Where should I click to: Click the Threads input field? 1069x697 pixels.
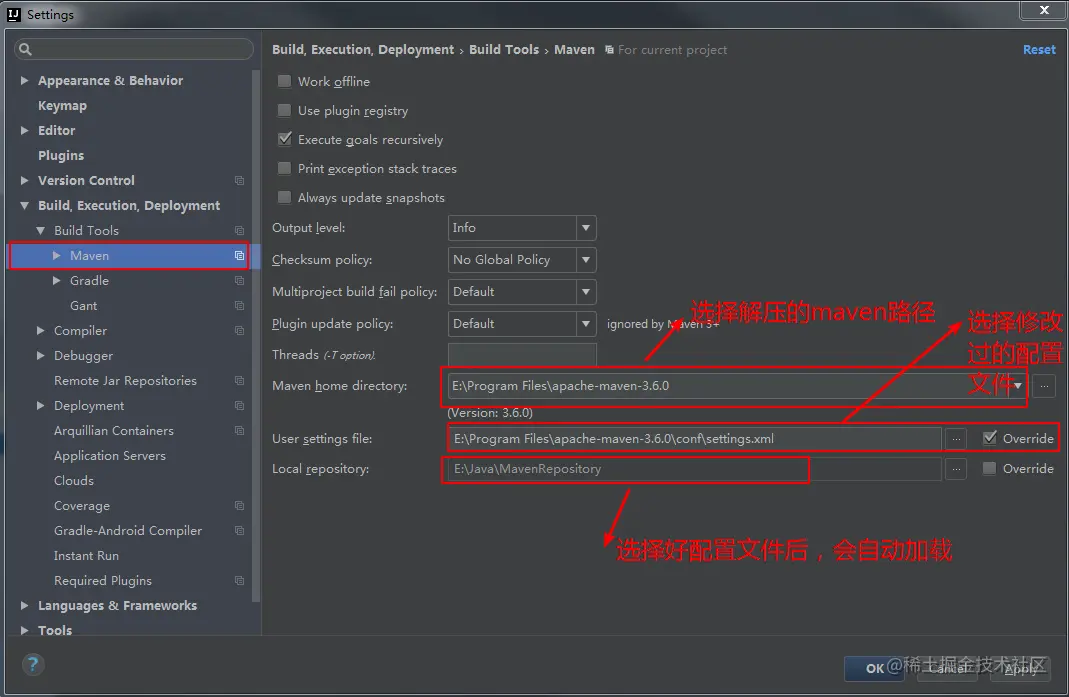click(522, 355)
